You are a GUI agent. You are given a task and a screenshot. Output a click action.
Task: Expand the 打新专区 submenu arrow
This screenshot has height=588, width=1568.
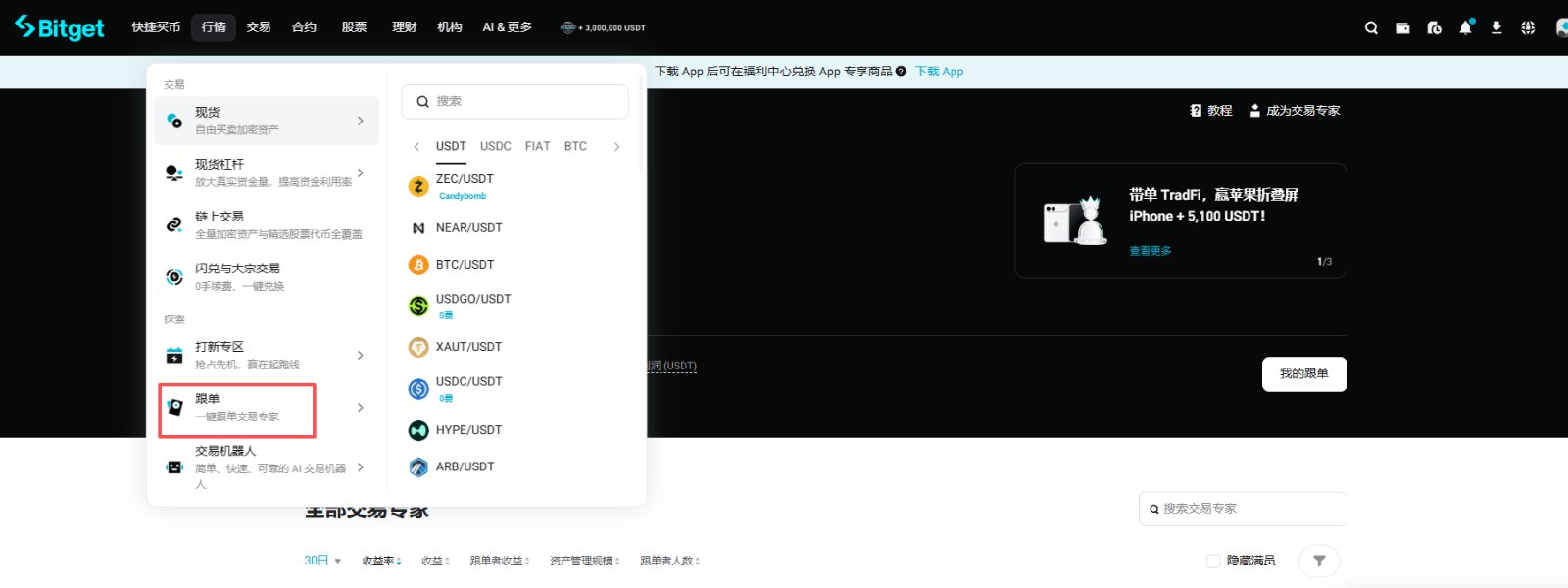361,355
